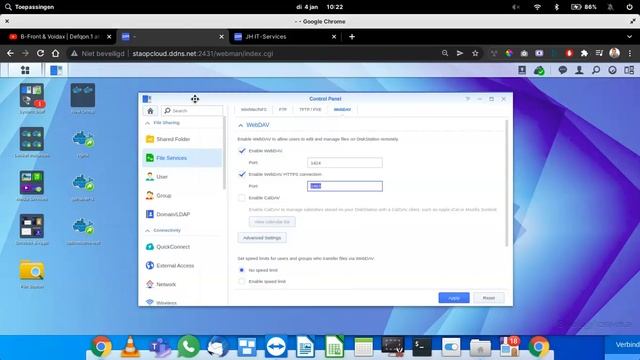Image resolution: width=640 pixels, height=360 pixels.
Task: Open User settings in the sidebar
Action: (182, 177)
